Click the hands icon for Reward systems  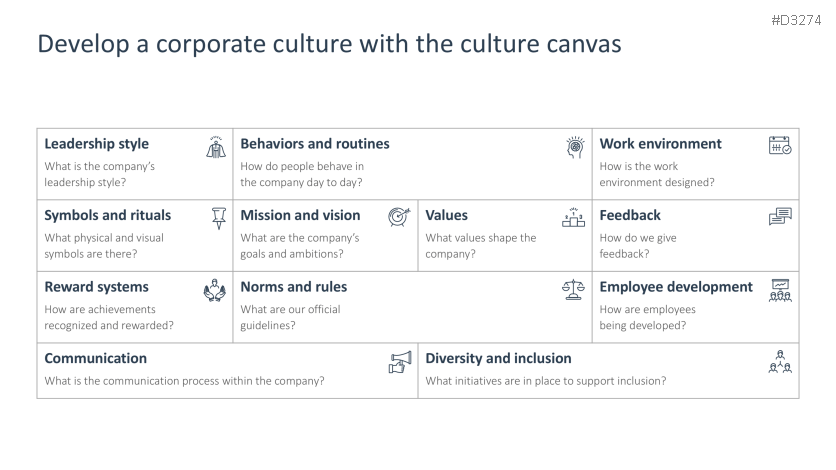pos(215,290)
